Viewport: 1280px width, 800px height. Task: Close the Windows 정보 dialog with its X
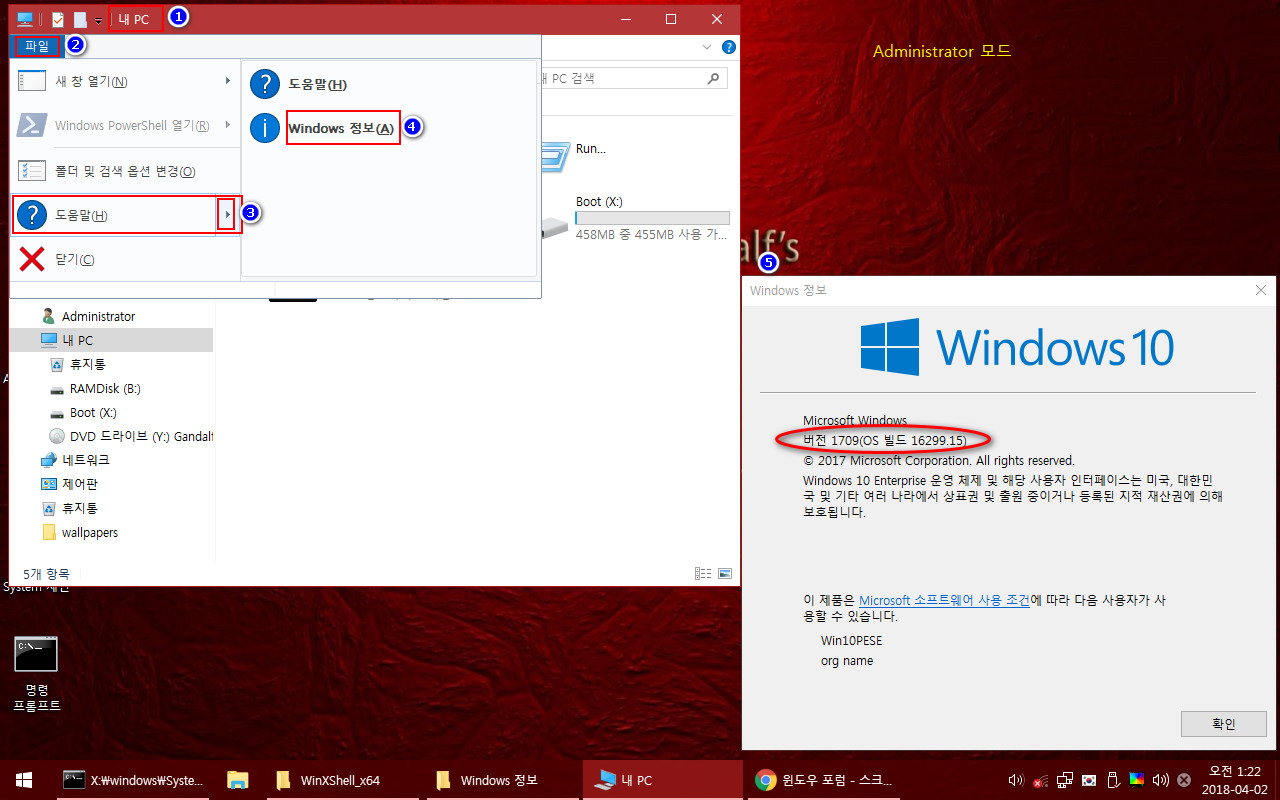pyautogui.click(x=1261, y=290)
